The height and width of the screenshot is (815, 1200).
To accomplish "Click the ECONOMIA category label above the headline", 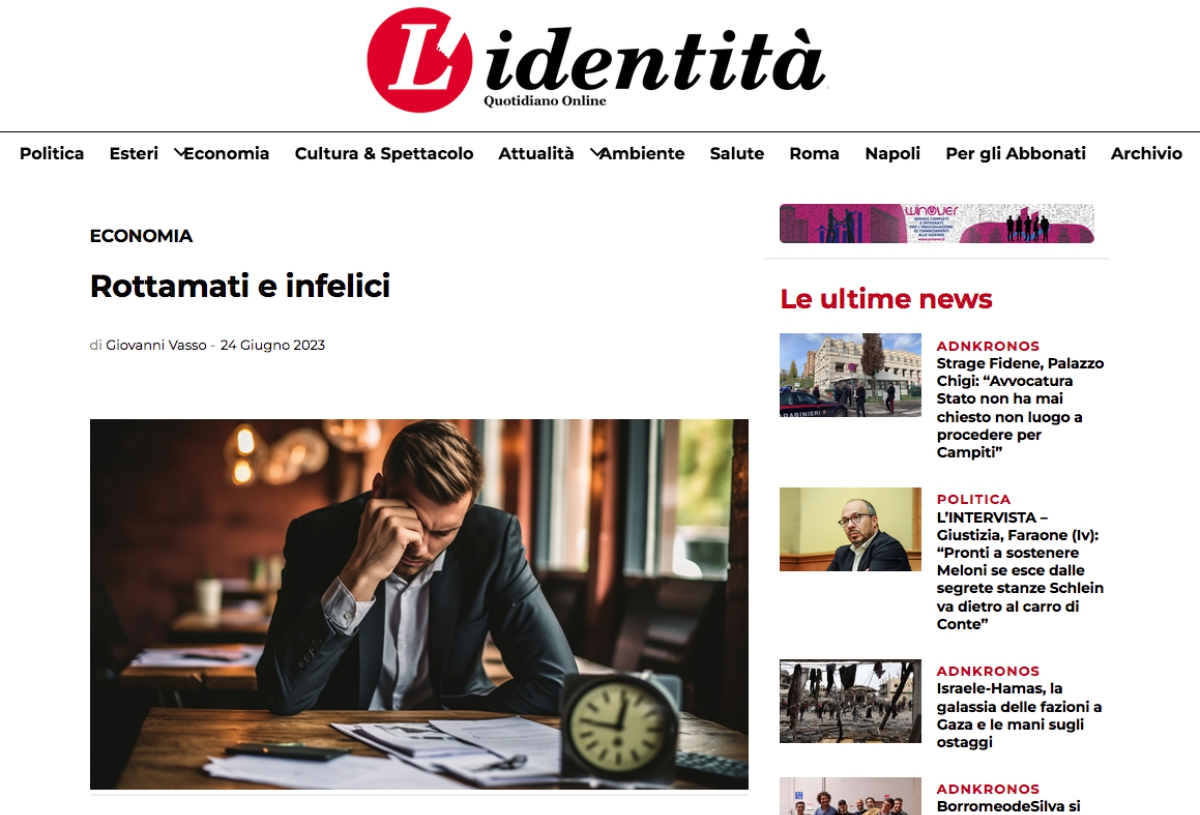I will click(141, 236).
